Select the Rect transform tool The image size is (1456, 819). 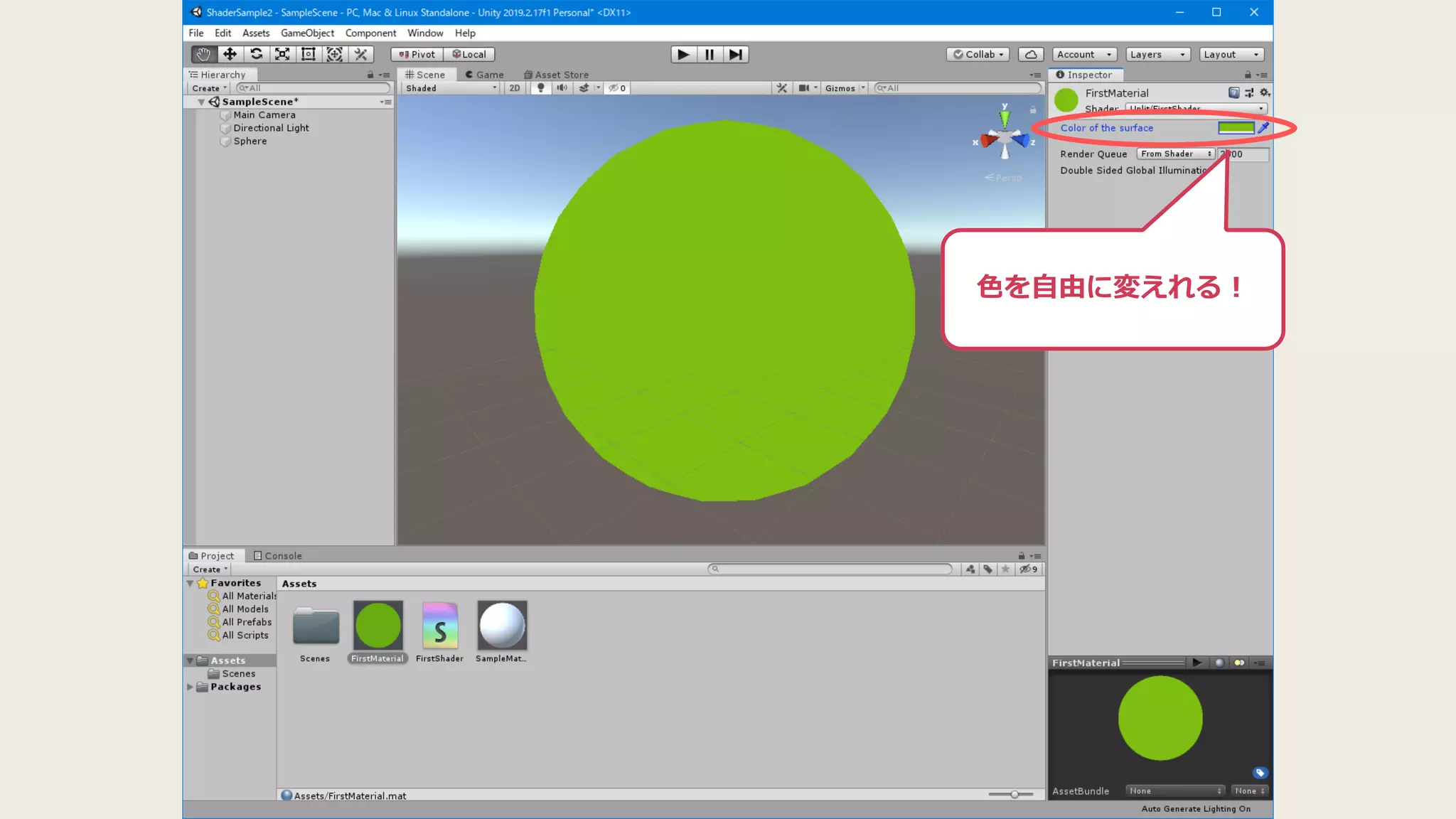tap(309, 54)
